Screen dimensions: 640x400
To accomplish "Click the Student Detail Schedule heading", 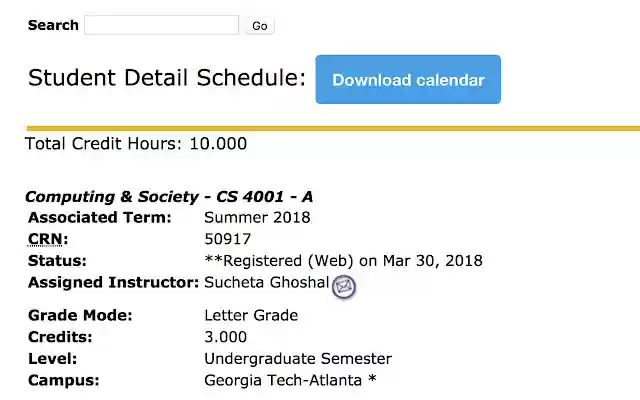I will [x=166, y=78].
